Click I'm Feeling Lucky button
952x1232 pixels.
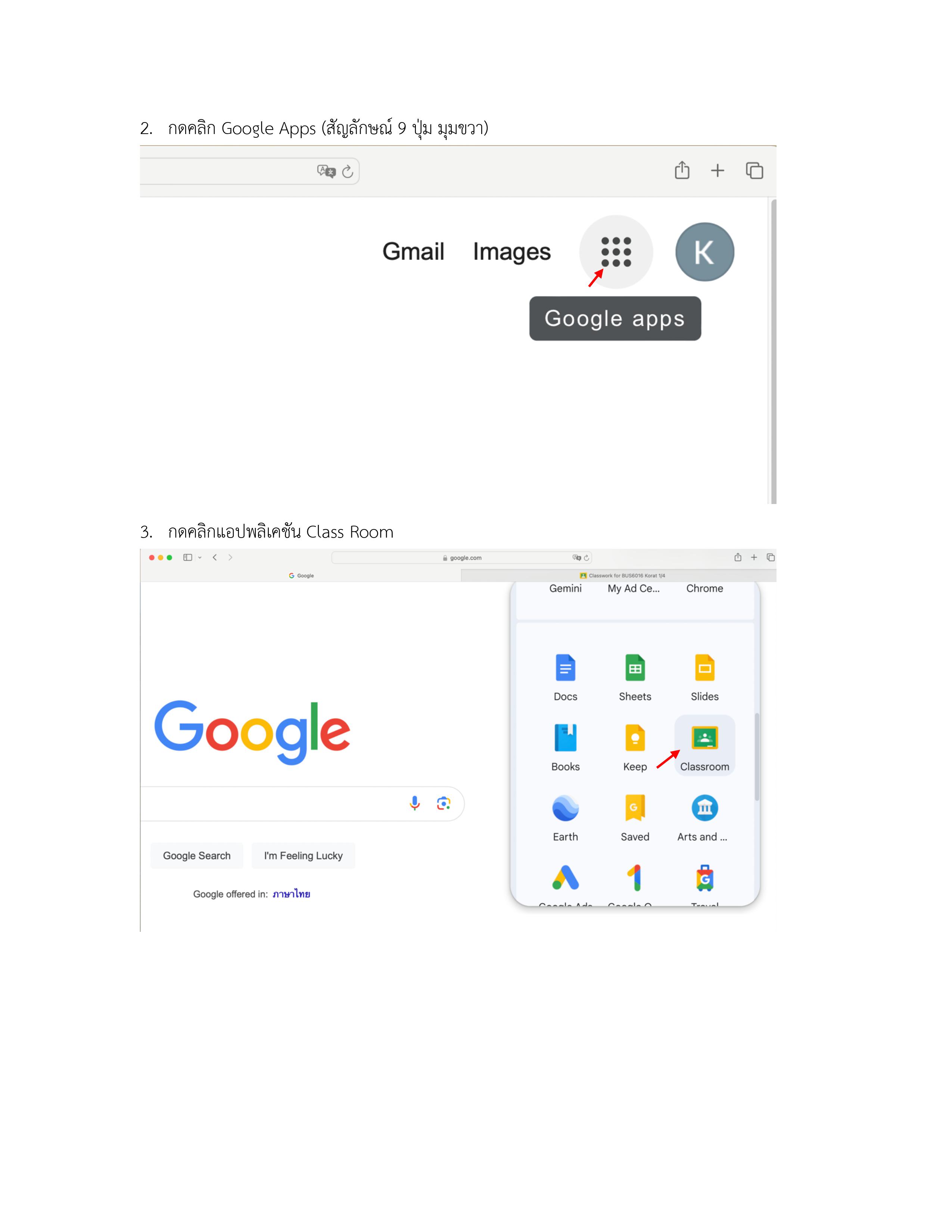304,856
